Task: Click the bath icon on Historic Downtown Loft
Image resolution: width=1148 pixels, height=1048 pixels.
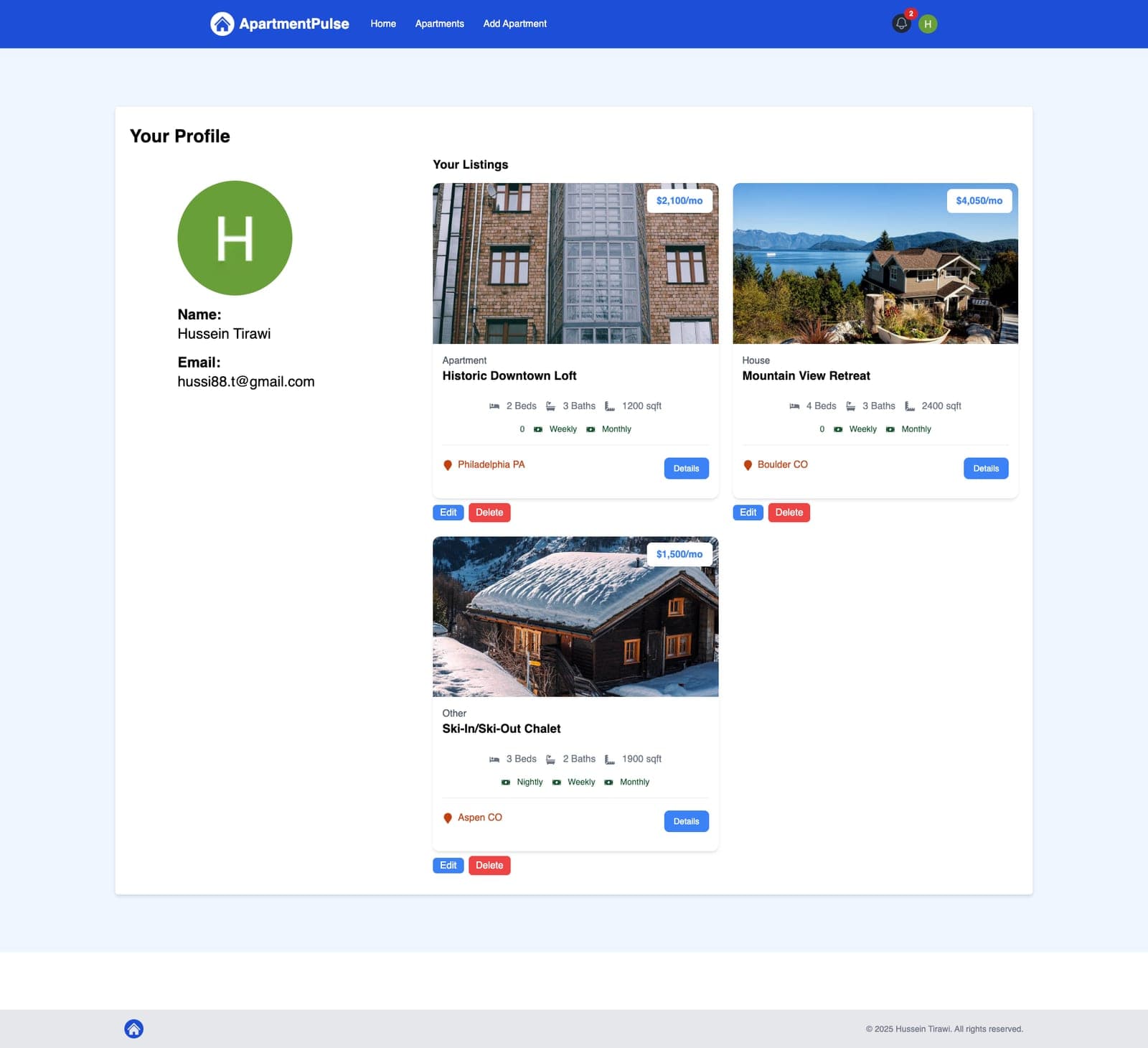Action: tap(550, 406)
